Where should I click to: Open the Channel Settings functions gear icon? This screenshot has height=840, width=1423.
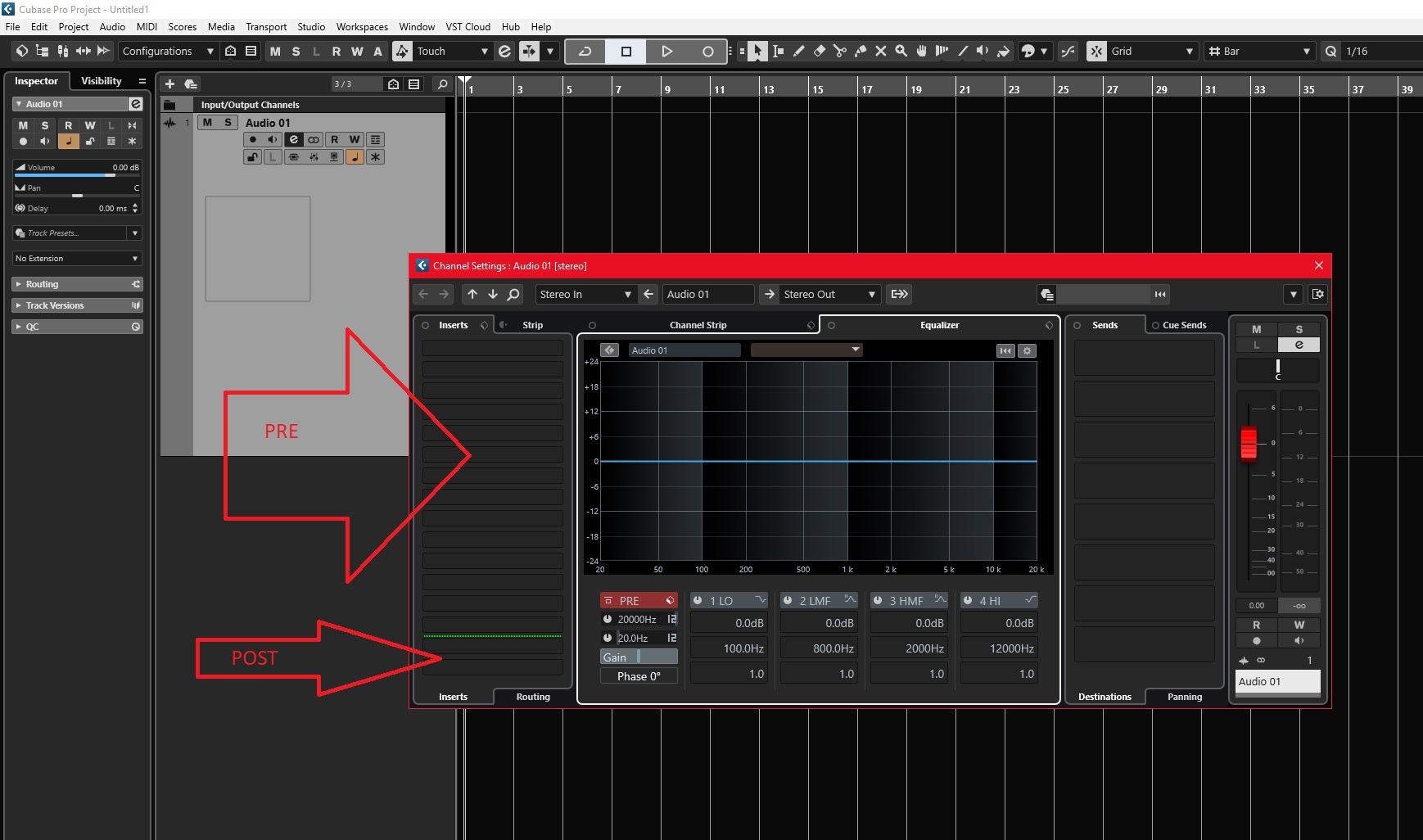[x=1318, y=294]
